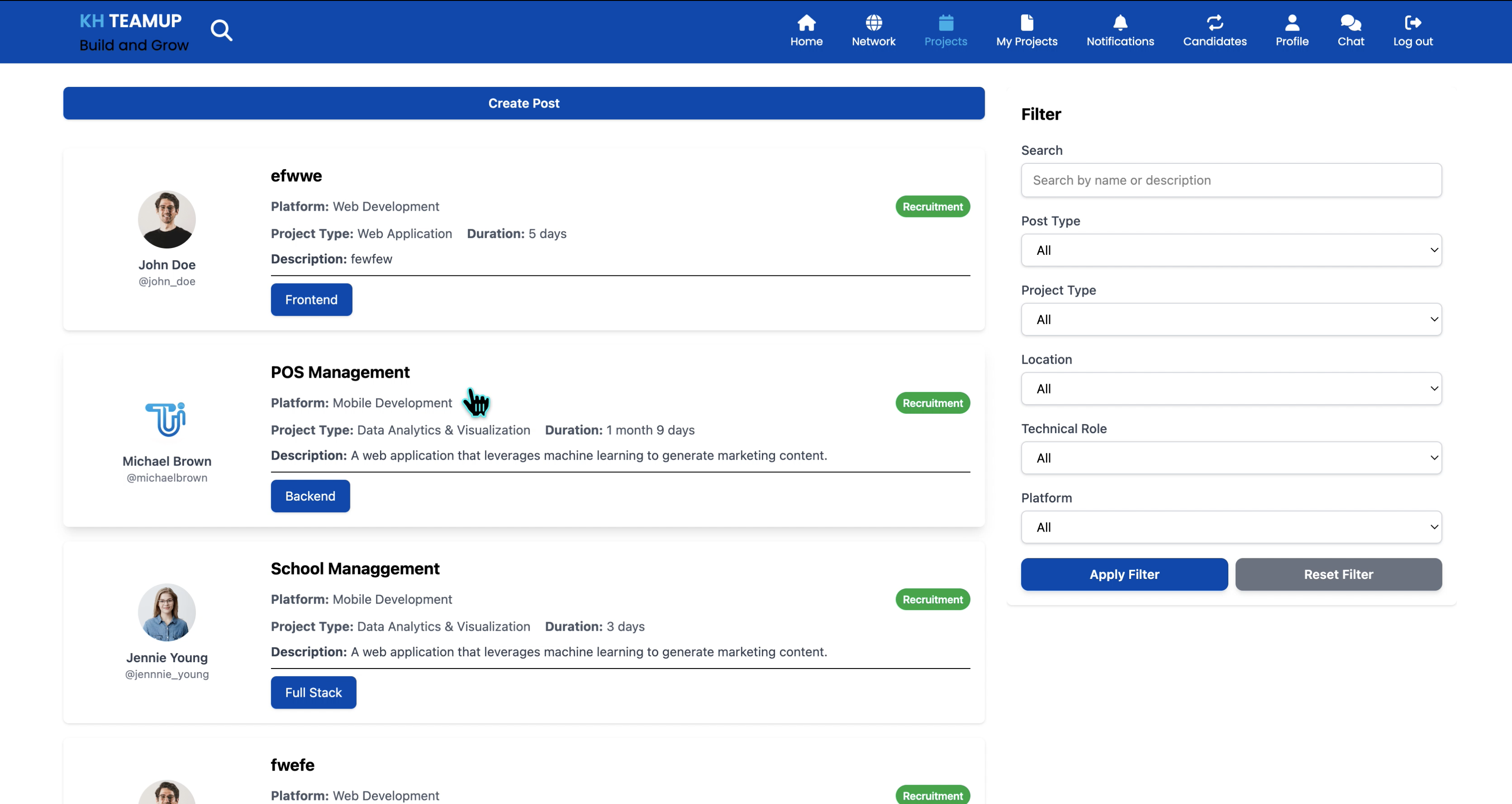Open Notifications bell icon

[1120, 23]
